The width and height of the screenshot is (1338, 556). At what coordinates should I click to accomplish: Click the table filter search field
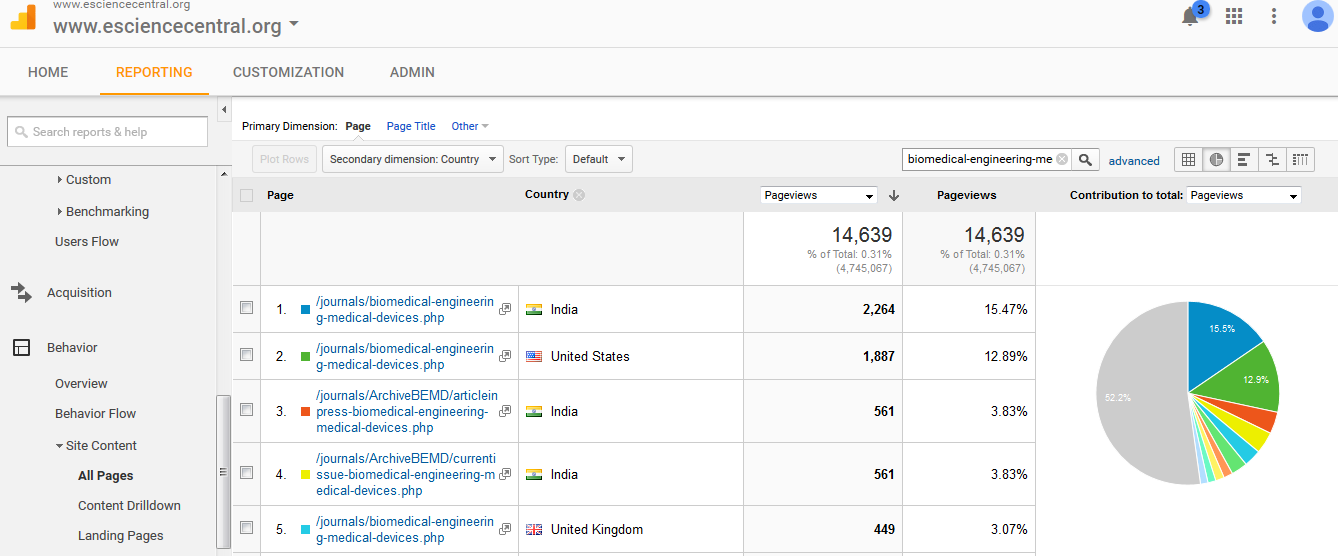tap(986, 159)
